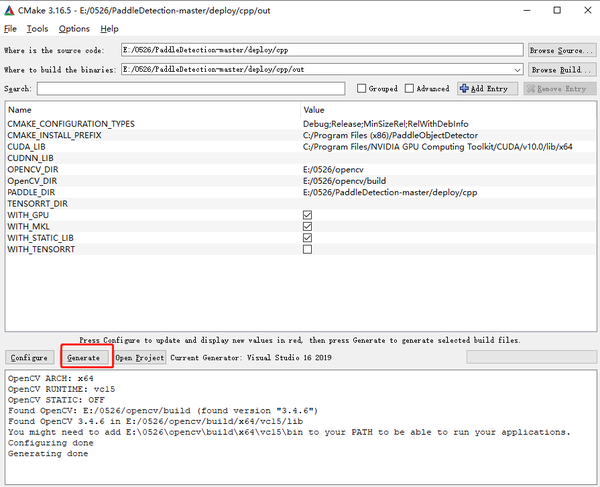Open the File menu

10,29
